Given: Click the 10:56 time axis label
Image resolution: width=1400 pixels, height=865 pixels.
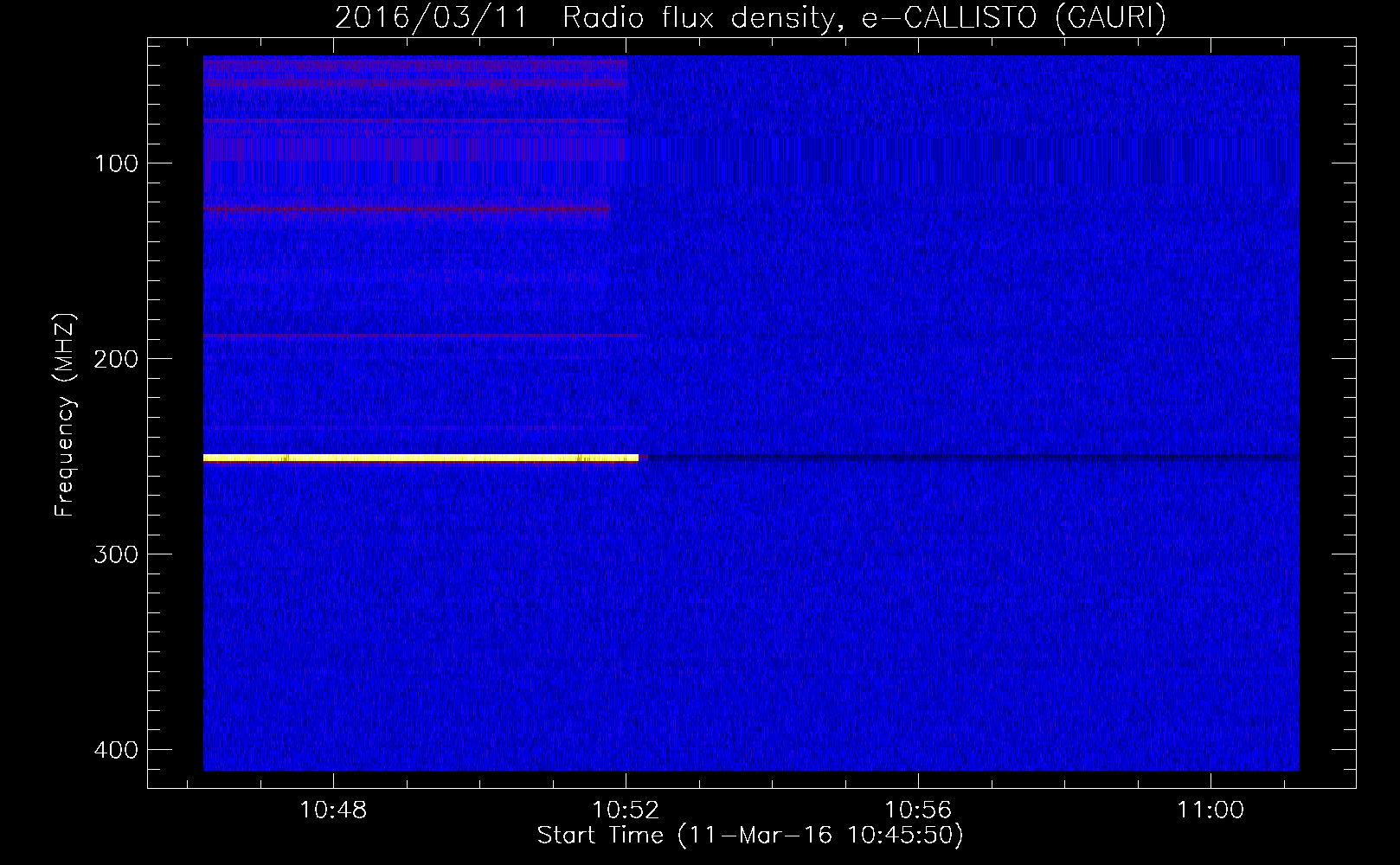Looking at the screenshot, I should click(918, 811).
